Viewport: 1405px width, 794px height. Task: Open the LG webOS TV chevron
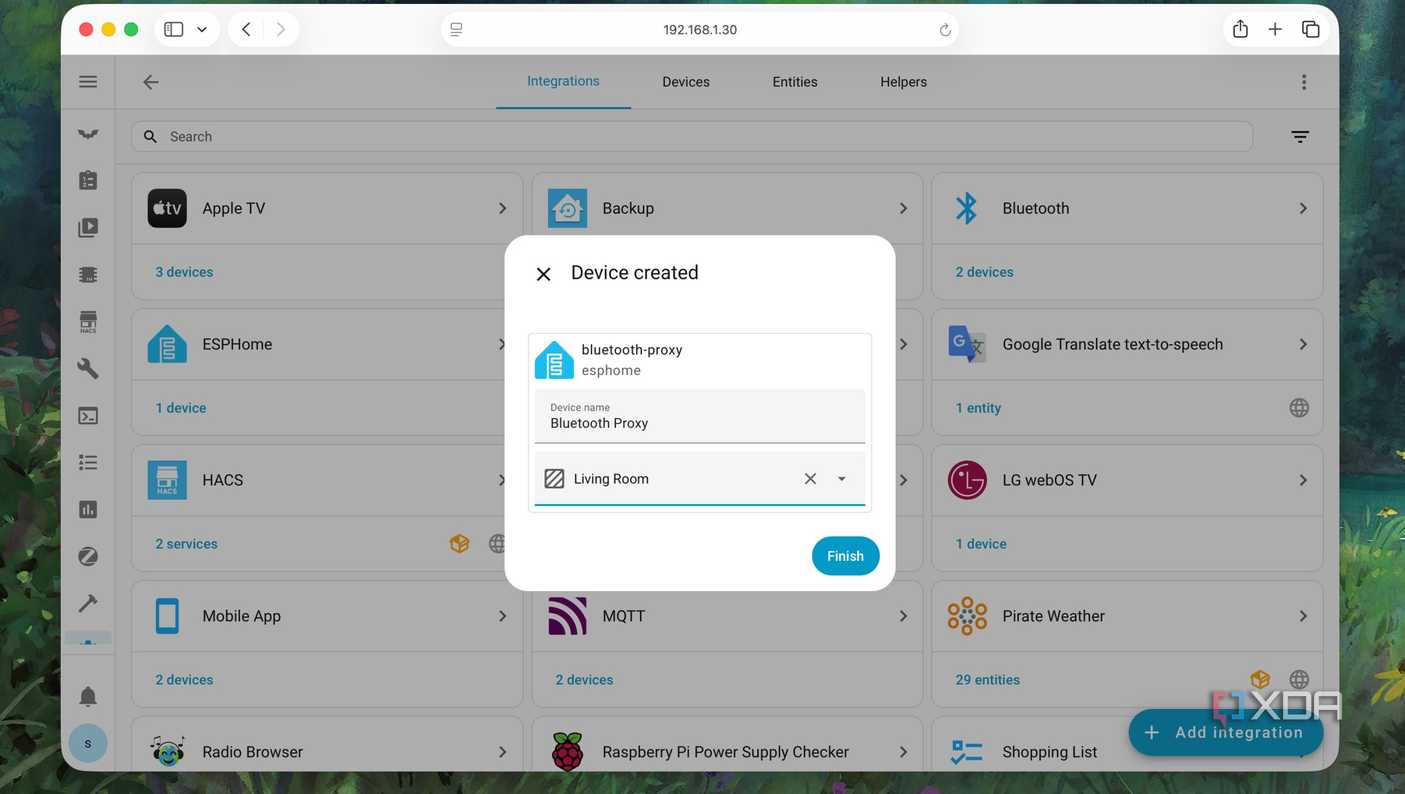(x=1303, y=480)
